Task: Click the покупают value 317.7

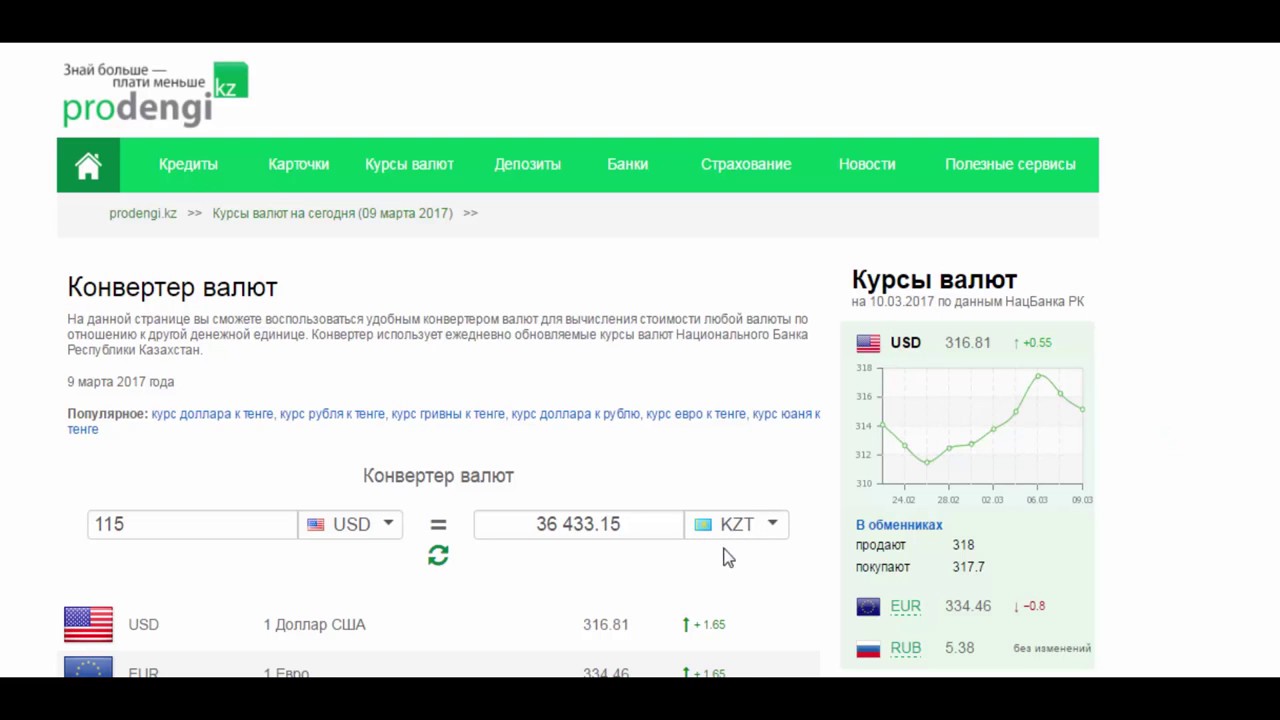Action: (x=969, y=567)
